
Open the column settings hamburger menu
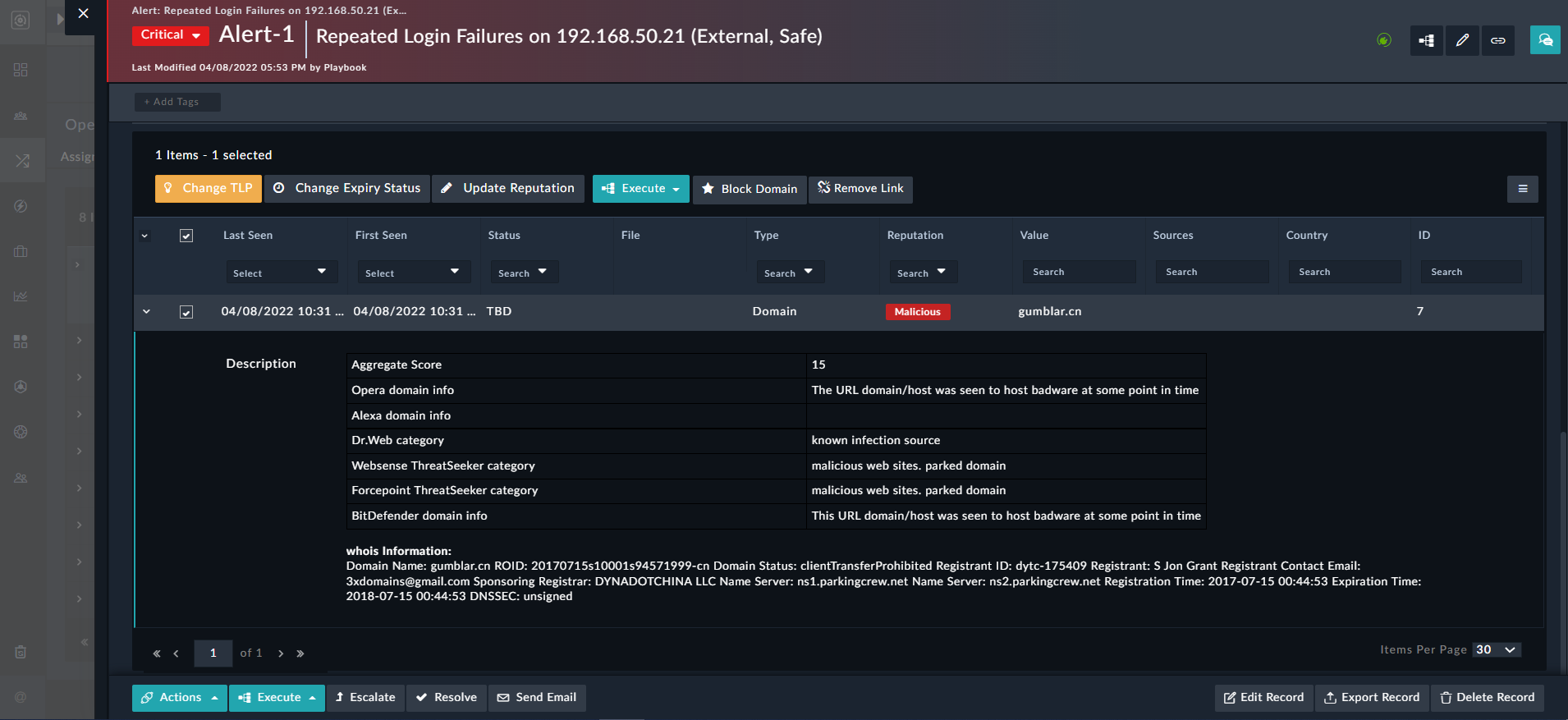point(1523,189)
